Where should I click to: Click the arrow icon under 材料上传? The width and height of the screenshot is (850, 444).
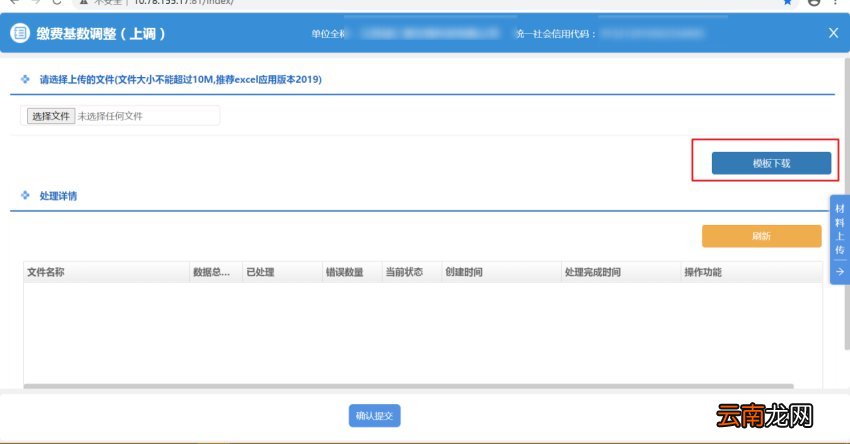(840, 272)
